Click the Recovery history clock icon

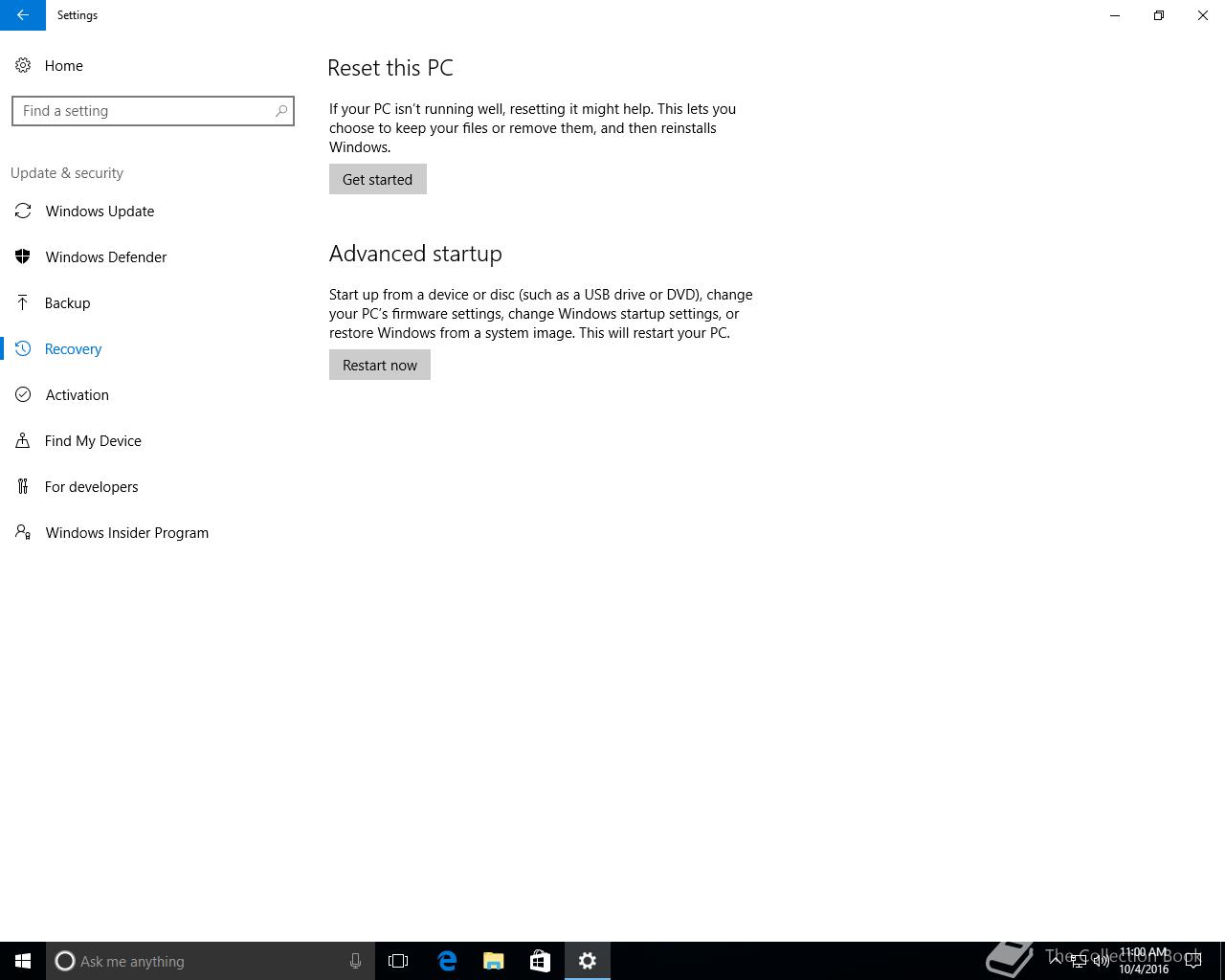point(23,348)
